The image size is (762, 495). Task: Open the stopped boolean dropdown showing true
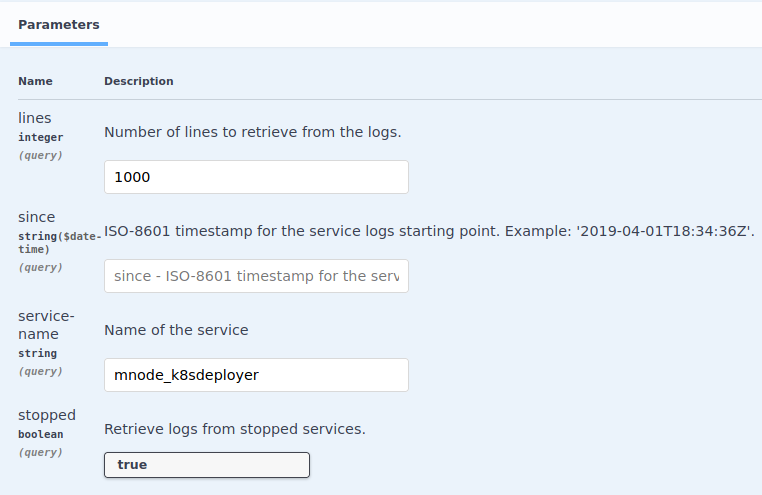[x=207, y=465]
